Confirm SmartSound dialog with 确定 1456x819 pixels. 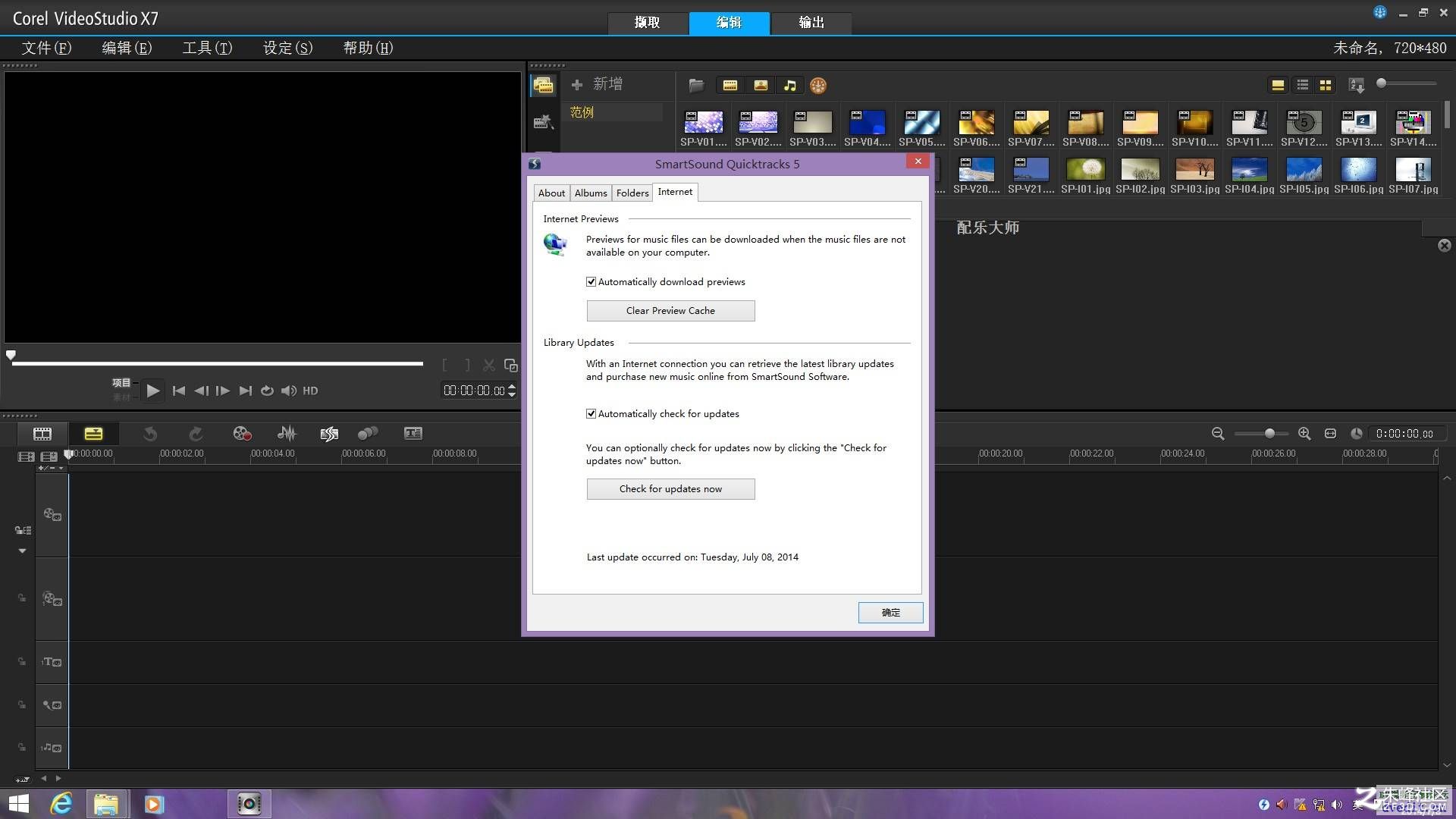point(890,613)
